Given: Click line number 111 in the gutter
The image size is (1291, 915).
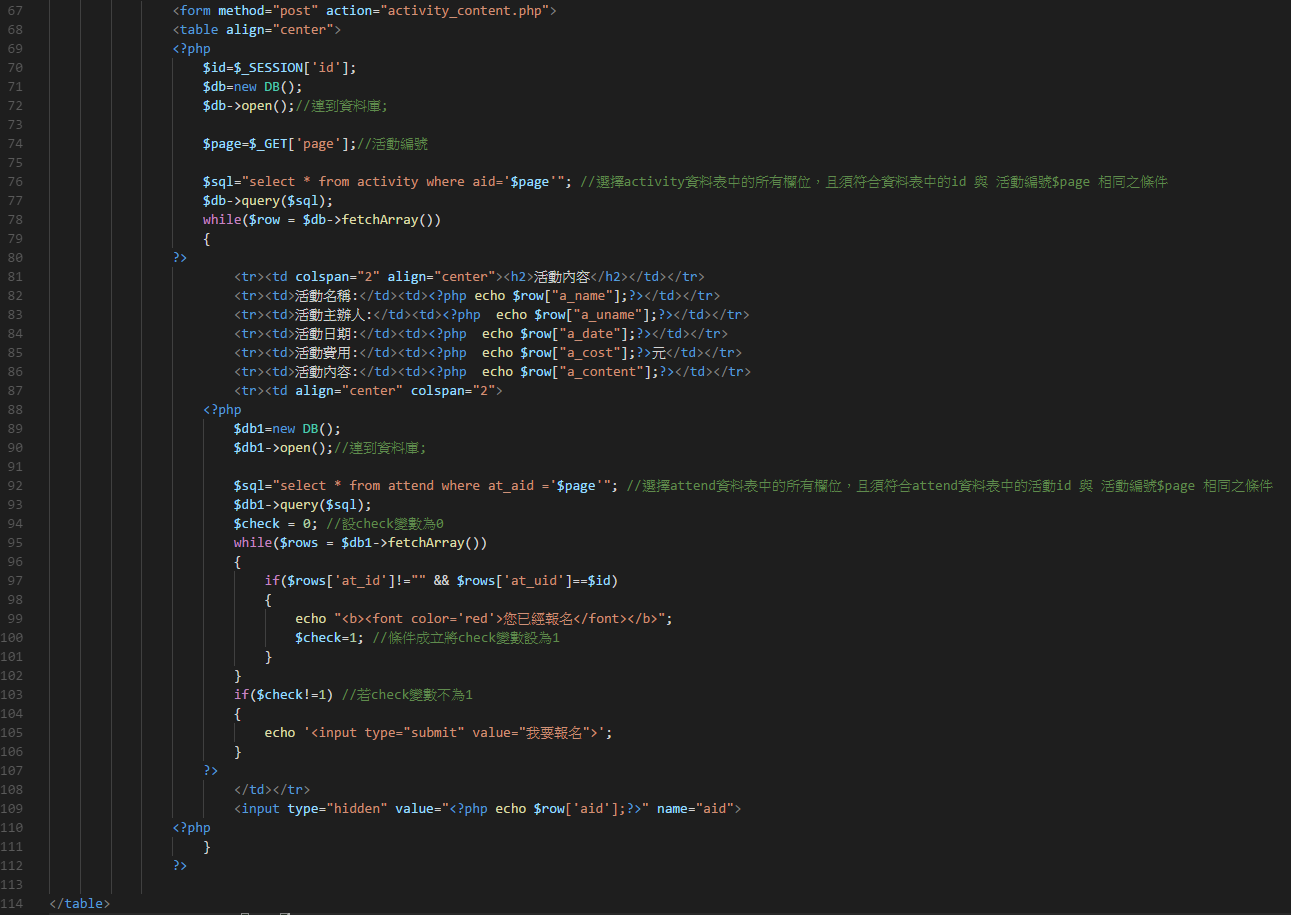Looking at the screenshot, I should tap(12, 846).
